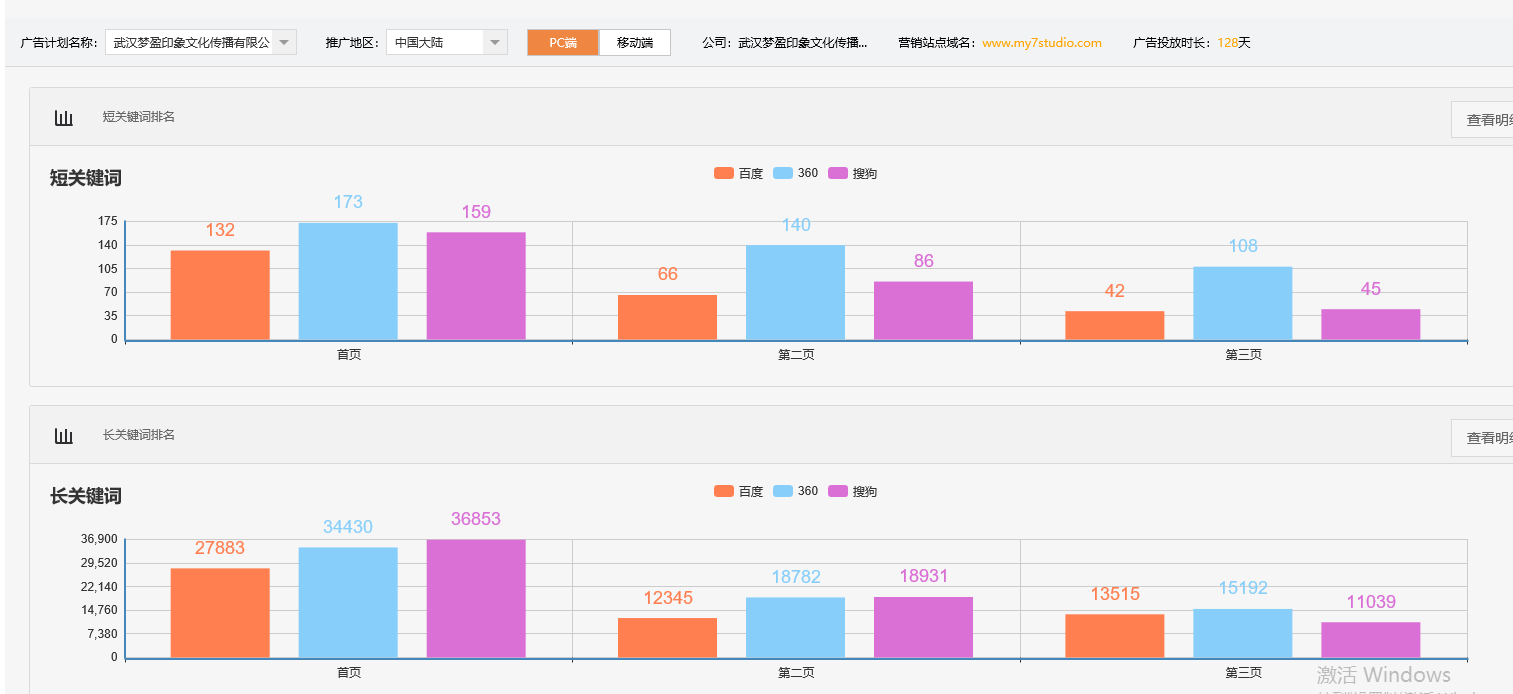Enable the PC端 view toggle

tap(562, 43)
